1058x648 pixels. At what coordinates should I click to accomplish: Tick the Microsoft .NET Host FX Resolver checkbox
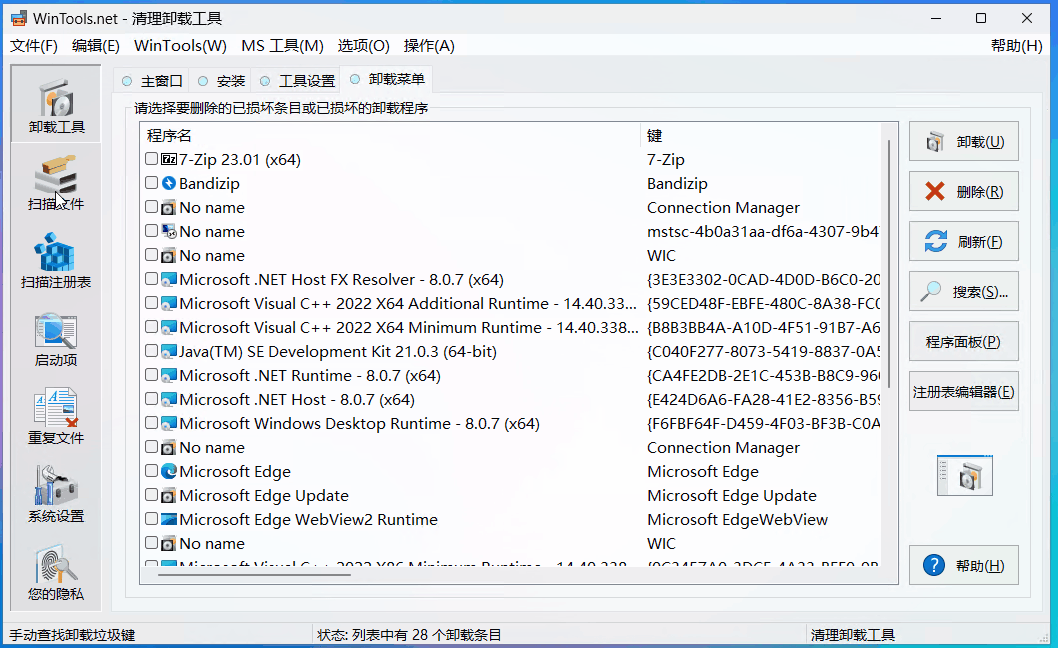151,279
